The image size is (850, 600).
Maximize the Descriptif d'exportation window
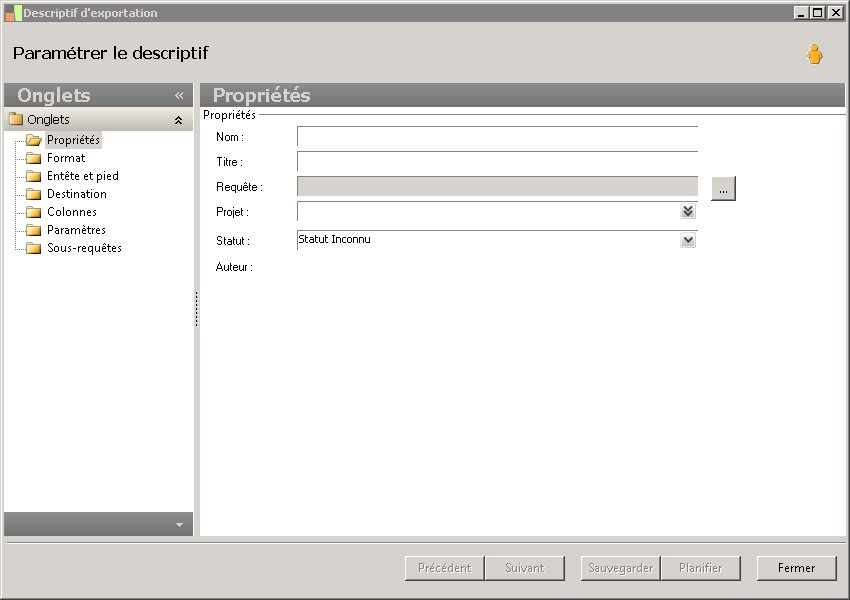(x=818, y=12)
